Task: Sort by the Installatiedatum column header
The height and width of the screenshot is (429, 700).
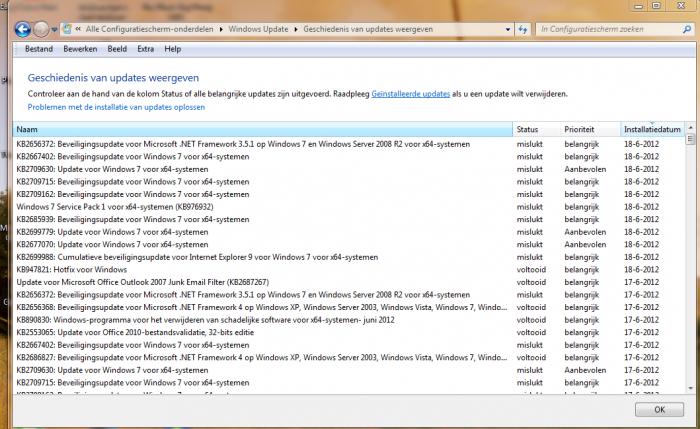Action: tap(652, 129)
